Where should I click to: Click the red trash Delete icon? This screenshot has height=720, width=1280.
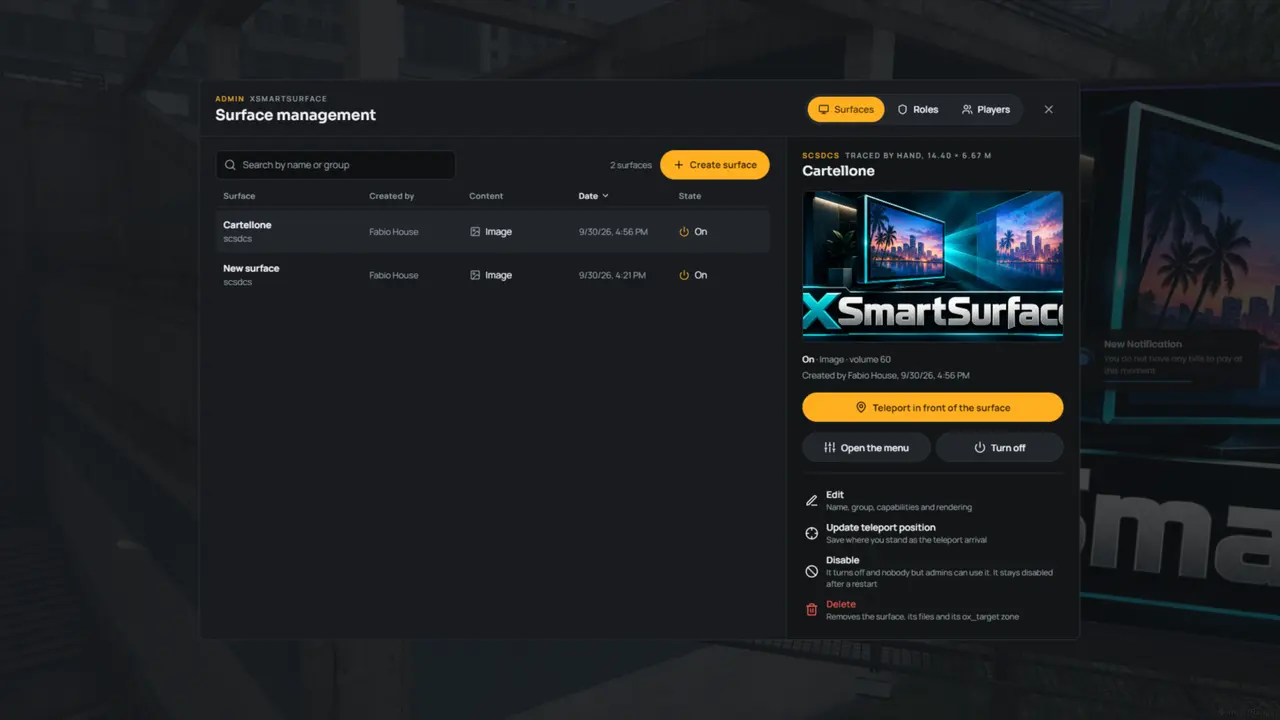pos(812,609)
